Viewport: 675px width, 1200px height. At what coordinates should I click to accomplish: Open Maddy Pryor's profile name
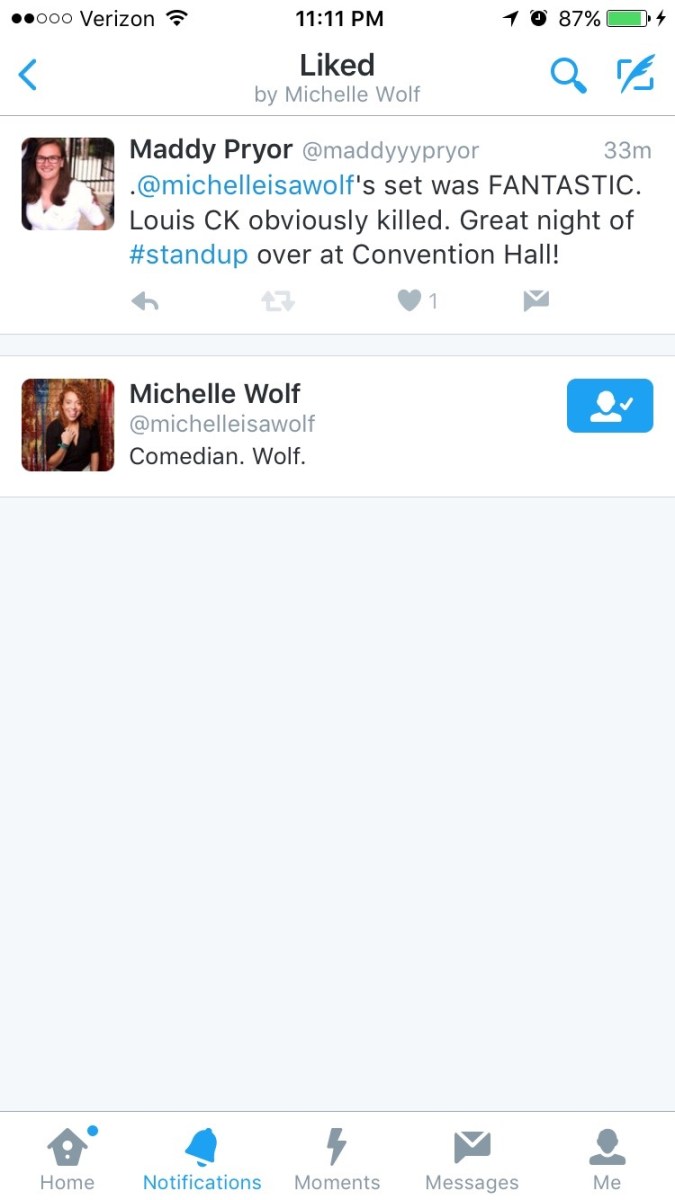click(211, 150)
